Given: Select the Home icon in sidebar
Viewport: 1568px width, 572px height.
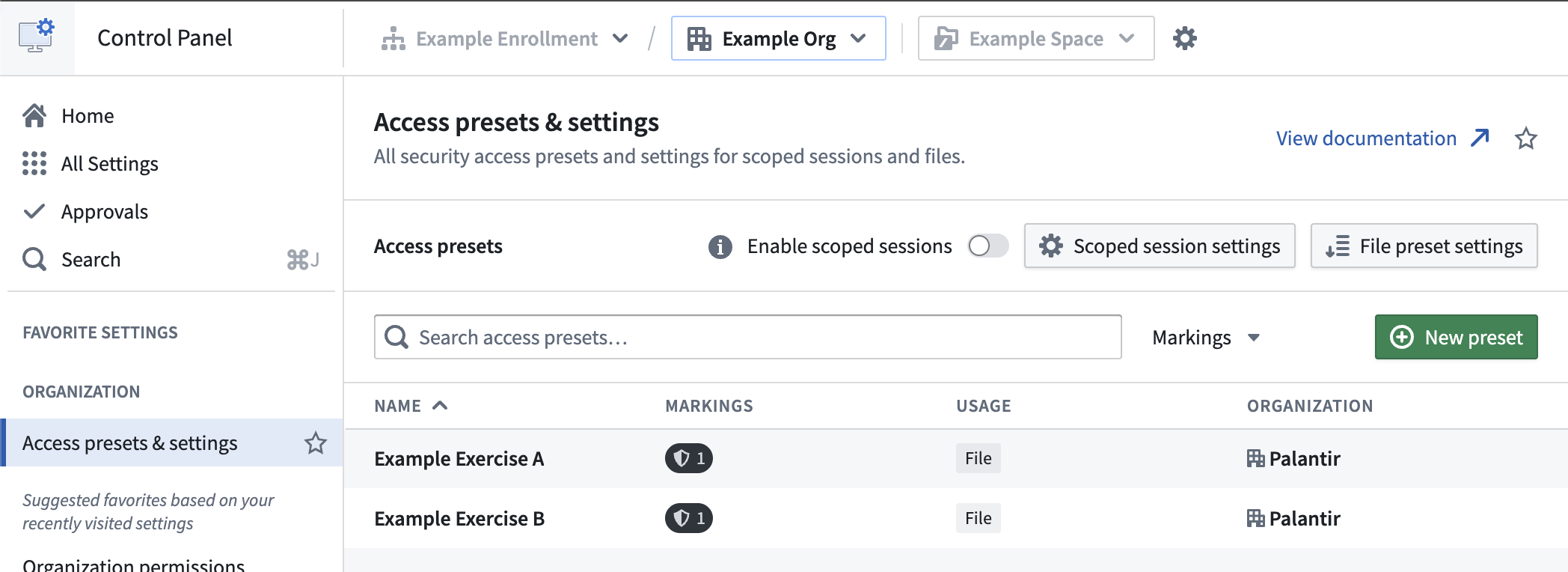Looking at the screenshot, I should tap(34, 115).
